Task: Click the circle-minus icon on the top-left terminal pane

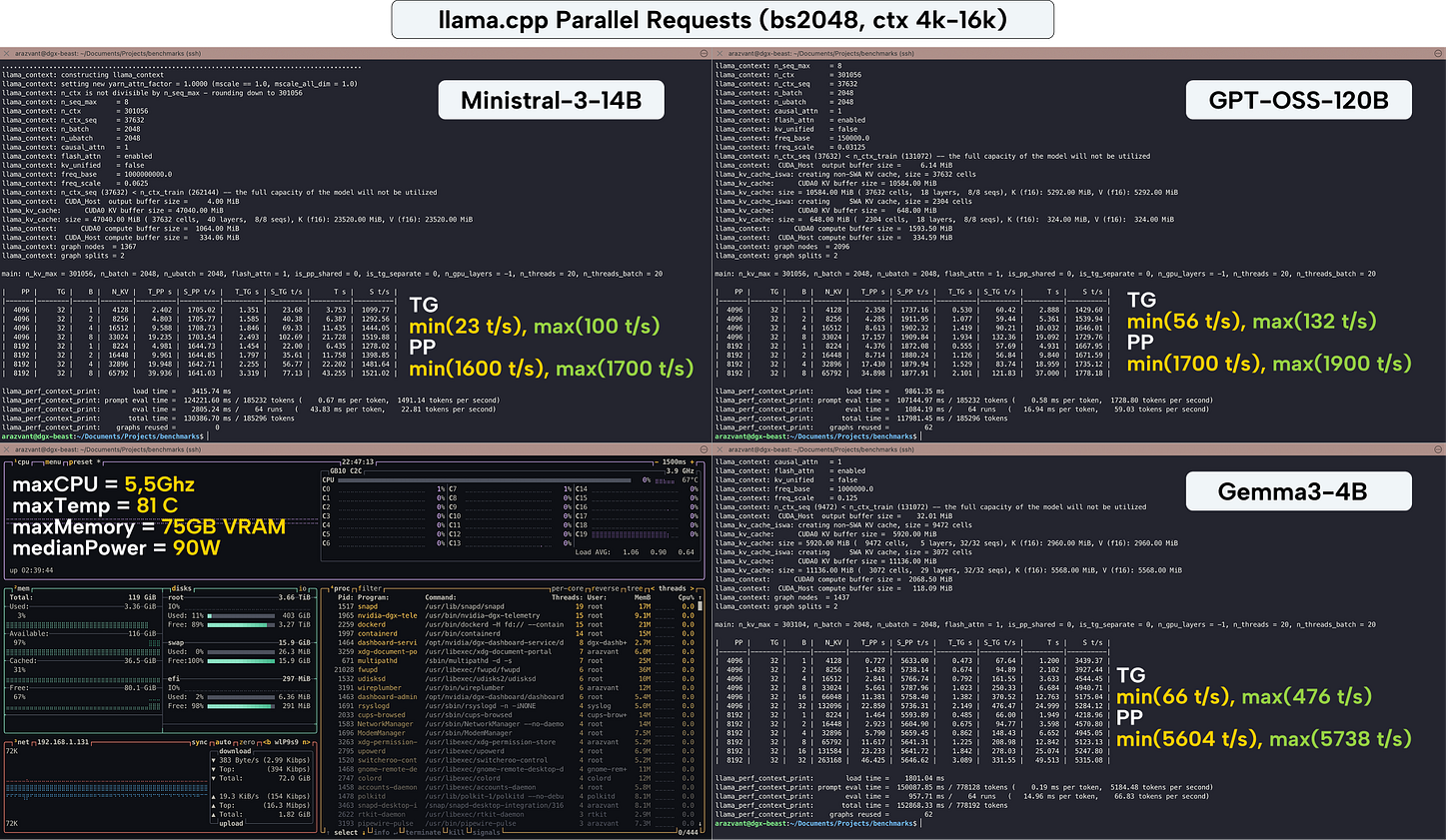Action: pos(704,53)
